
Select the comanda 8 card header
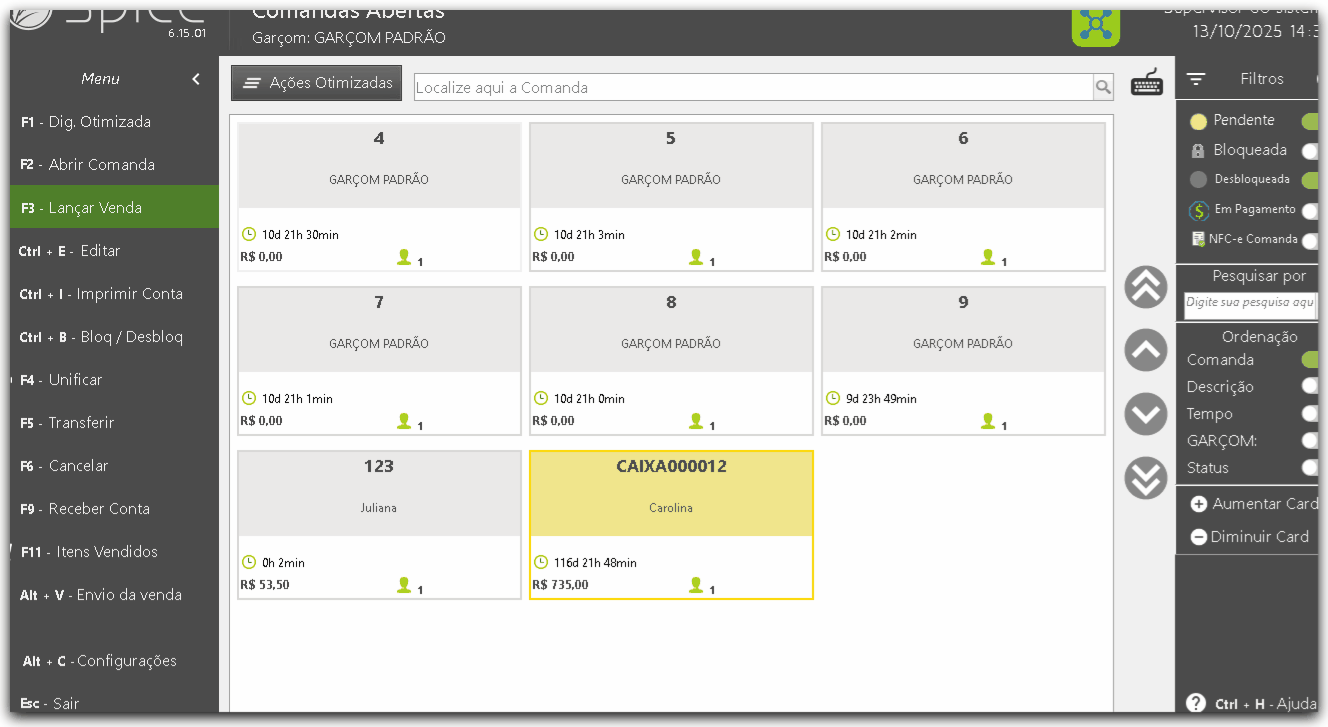(x=671, y=330)
